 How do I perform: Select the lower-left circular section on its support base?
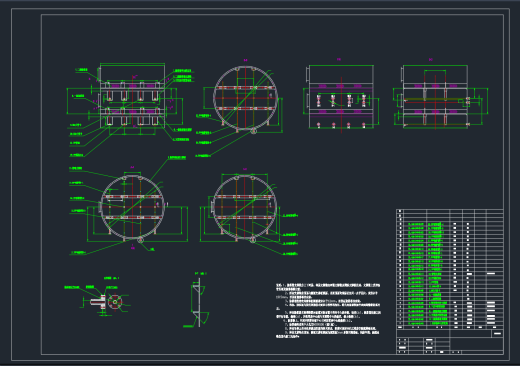pos(133,207)
